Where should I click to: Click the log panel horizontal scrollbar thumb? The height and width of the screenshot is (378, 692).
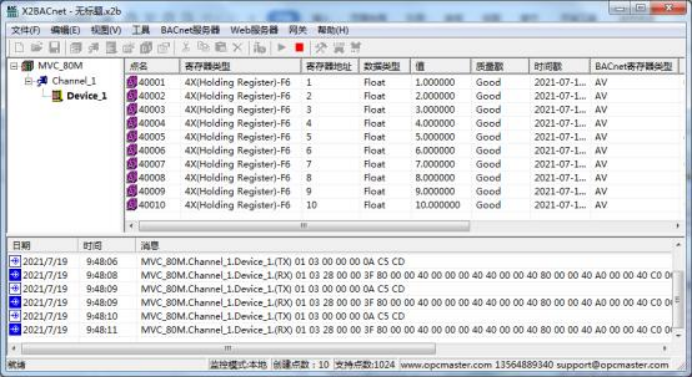[228, 348]
